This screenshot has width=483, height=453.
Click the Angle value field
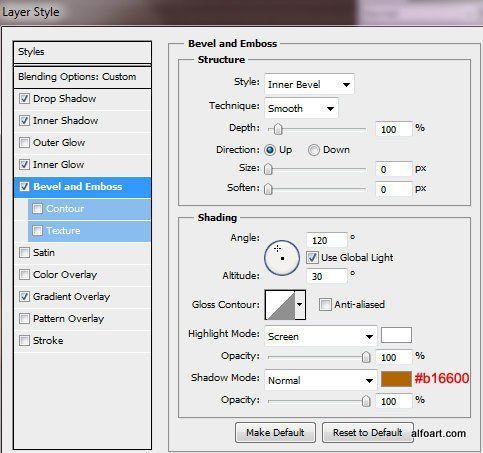click(x=327, y=240)
